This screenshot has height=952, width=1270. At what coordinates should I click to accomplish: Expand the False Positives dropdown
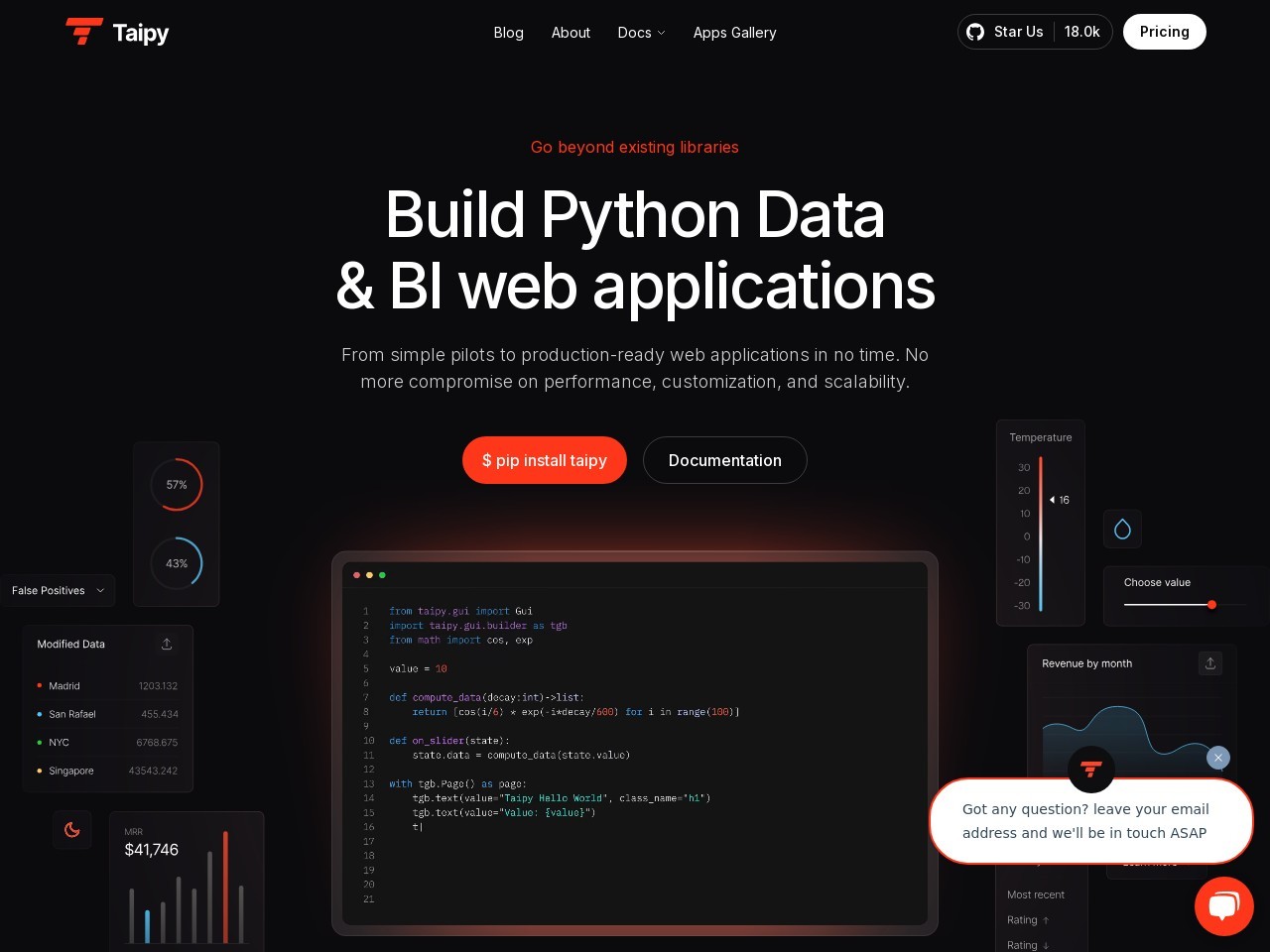[x=58, y=590]
